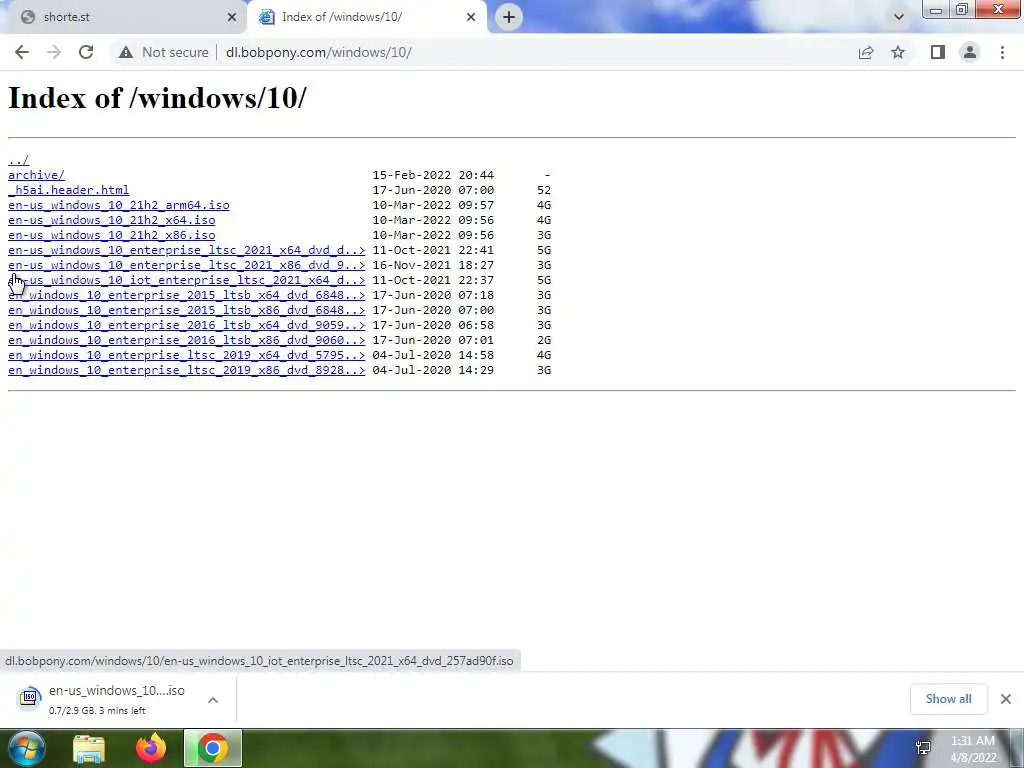Click the network tray icon
Viewport: 1024px width, 768px height.
click(923, 748)
